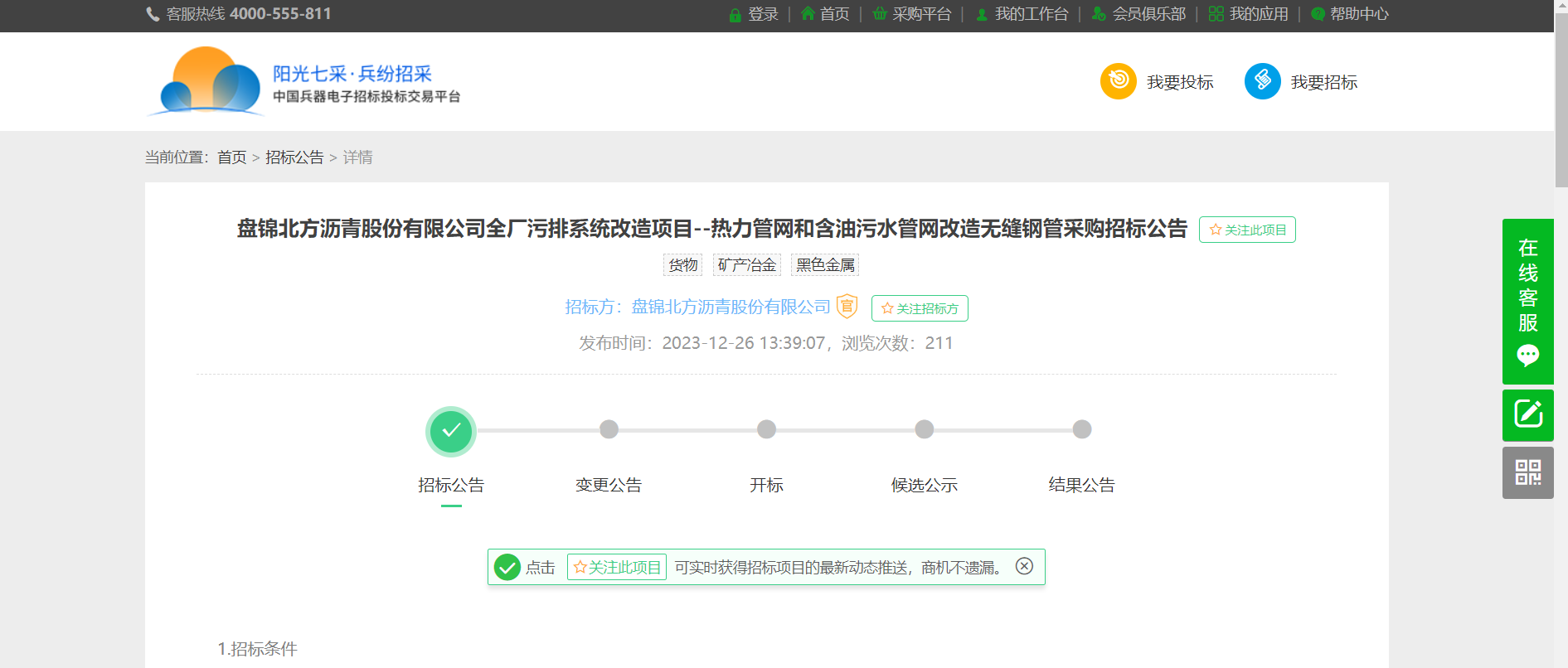Screen dimensions: 1568x668
Task: Open 会员俱乐部 in top bar
Action: point(1149,14)
